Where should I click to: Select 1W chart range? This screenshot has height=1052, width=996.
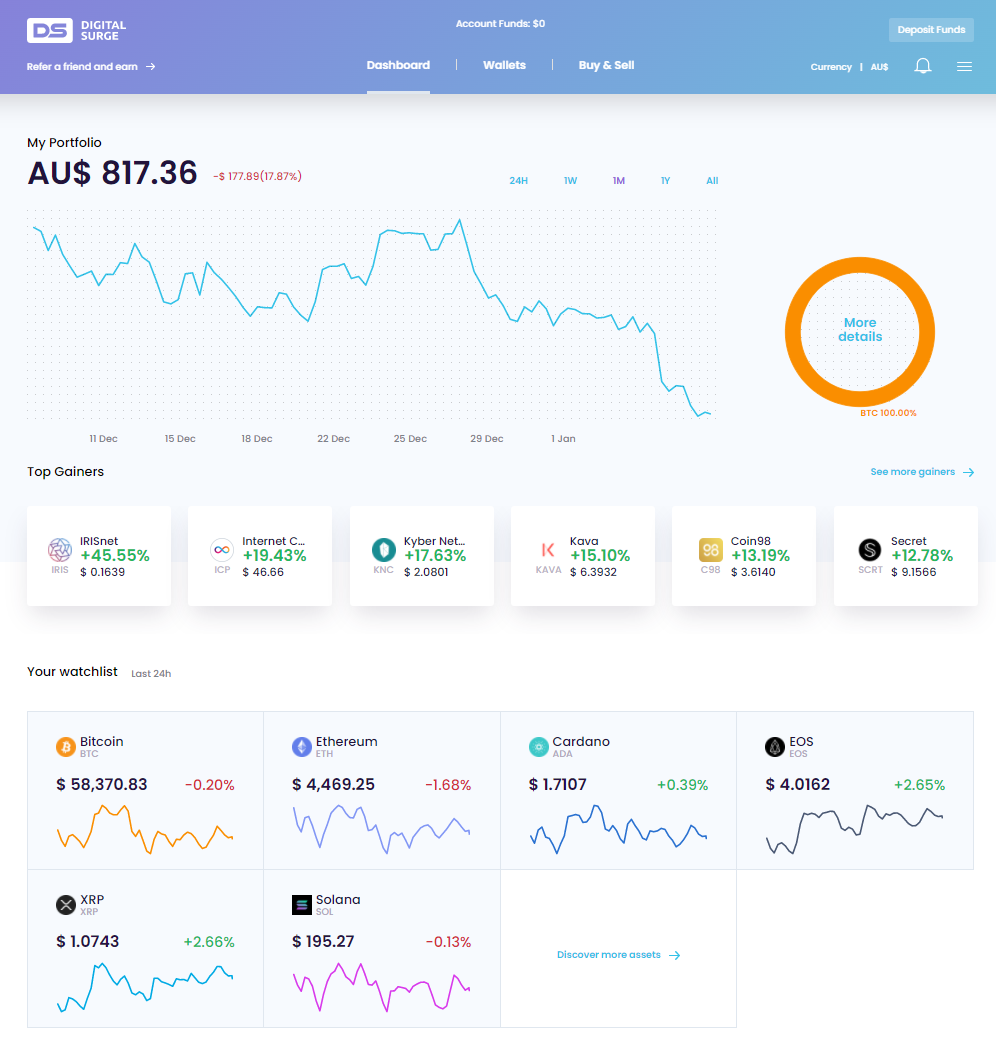pos(570,180)
